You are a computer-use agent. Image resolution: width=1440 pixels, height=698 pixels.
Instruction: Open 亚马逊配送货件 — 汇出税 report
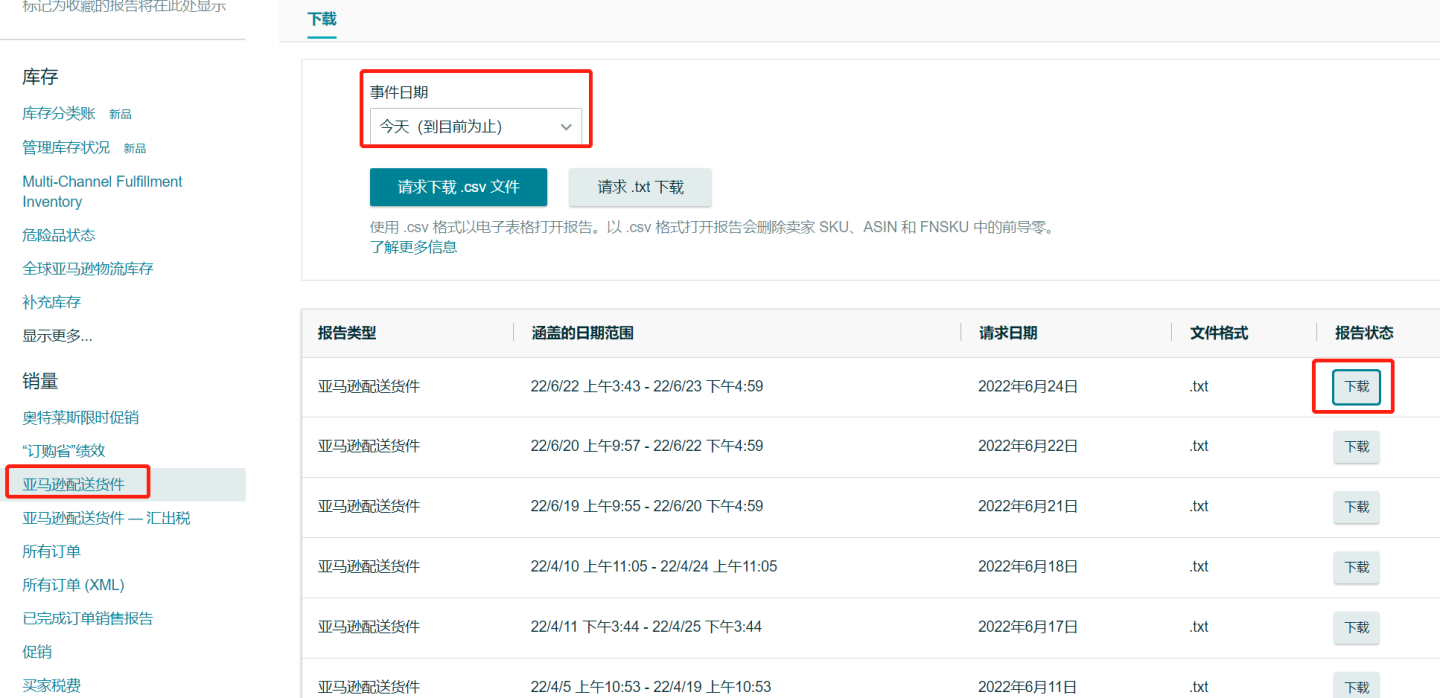click(x=105, y=517)
